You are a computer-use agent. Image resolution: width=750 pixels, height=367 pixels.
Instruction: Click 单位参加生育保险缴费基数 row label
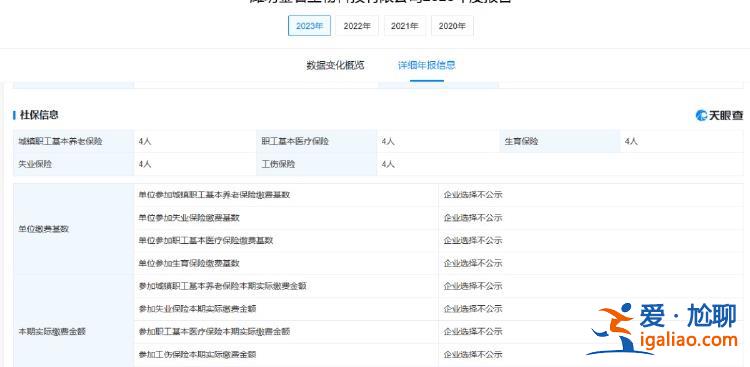pos(189,263)
